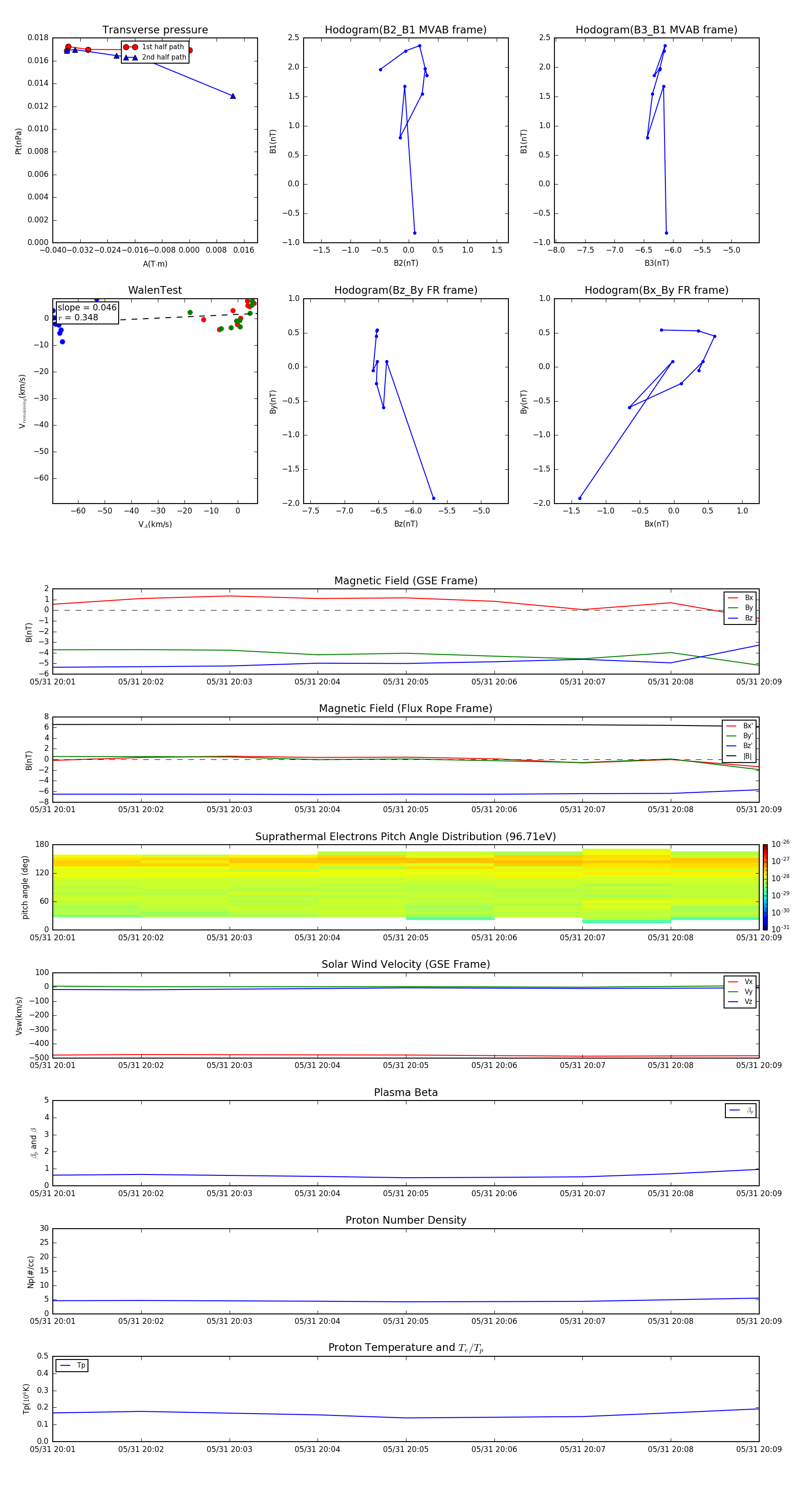
Task: Click the 05/31 20:05 tick under Plasma Beta
Action: point(406,1193)
